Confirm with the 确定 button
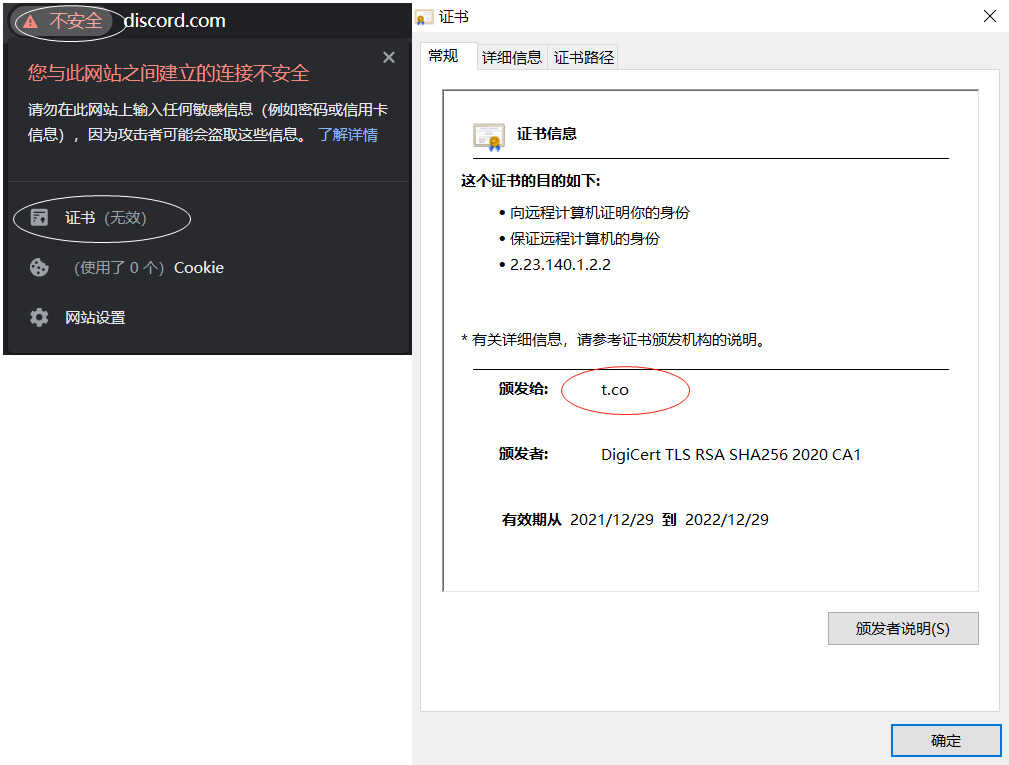 click(x=945, y=741)
